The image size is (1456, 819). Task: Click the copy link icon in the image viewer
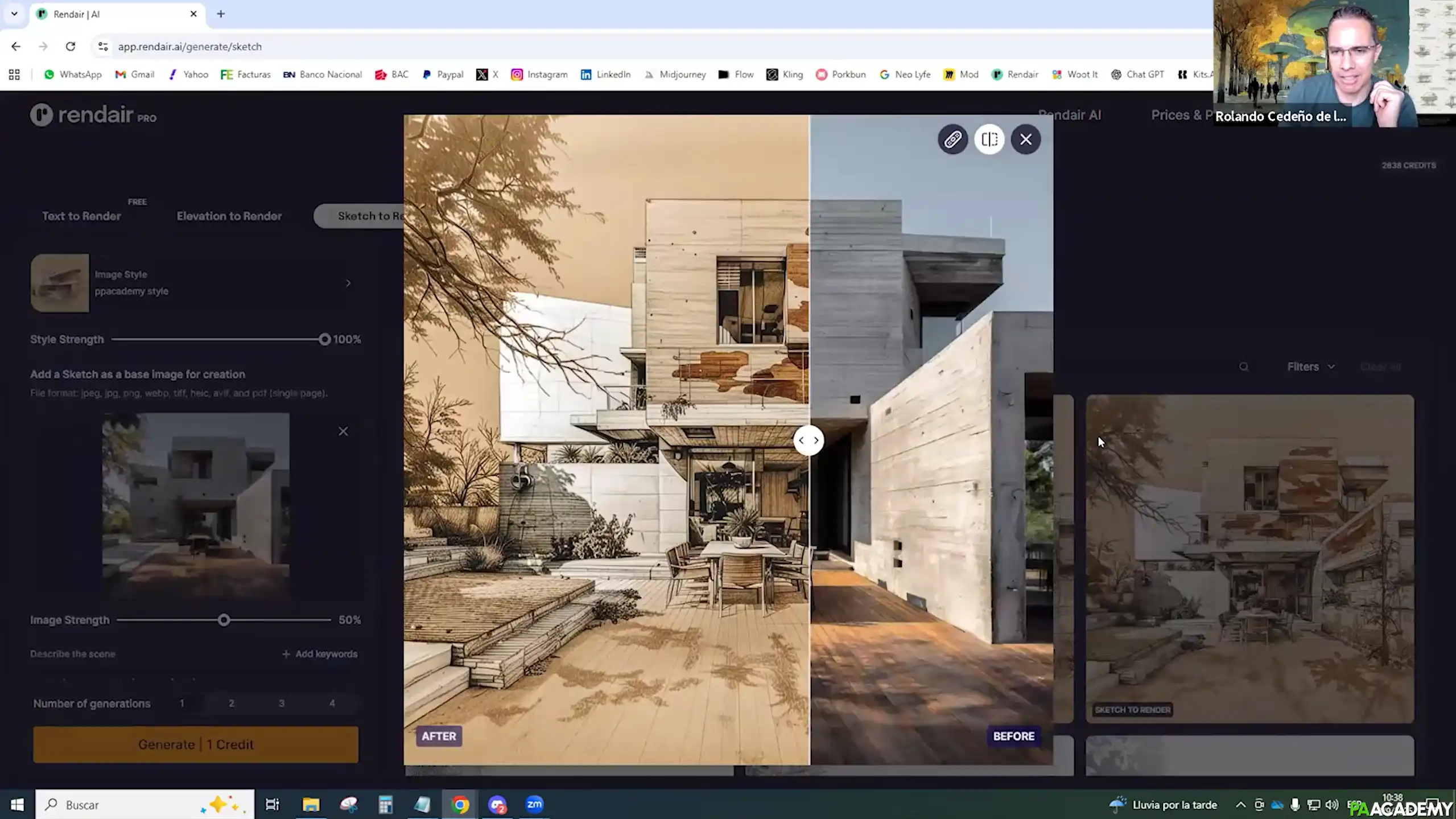pyautogui.click(x=953, y=139)
